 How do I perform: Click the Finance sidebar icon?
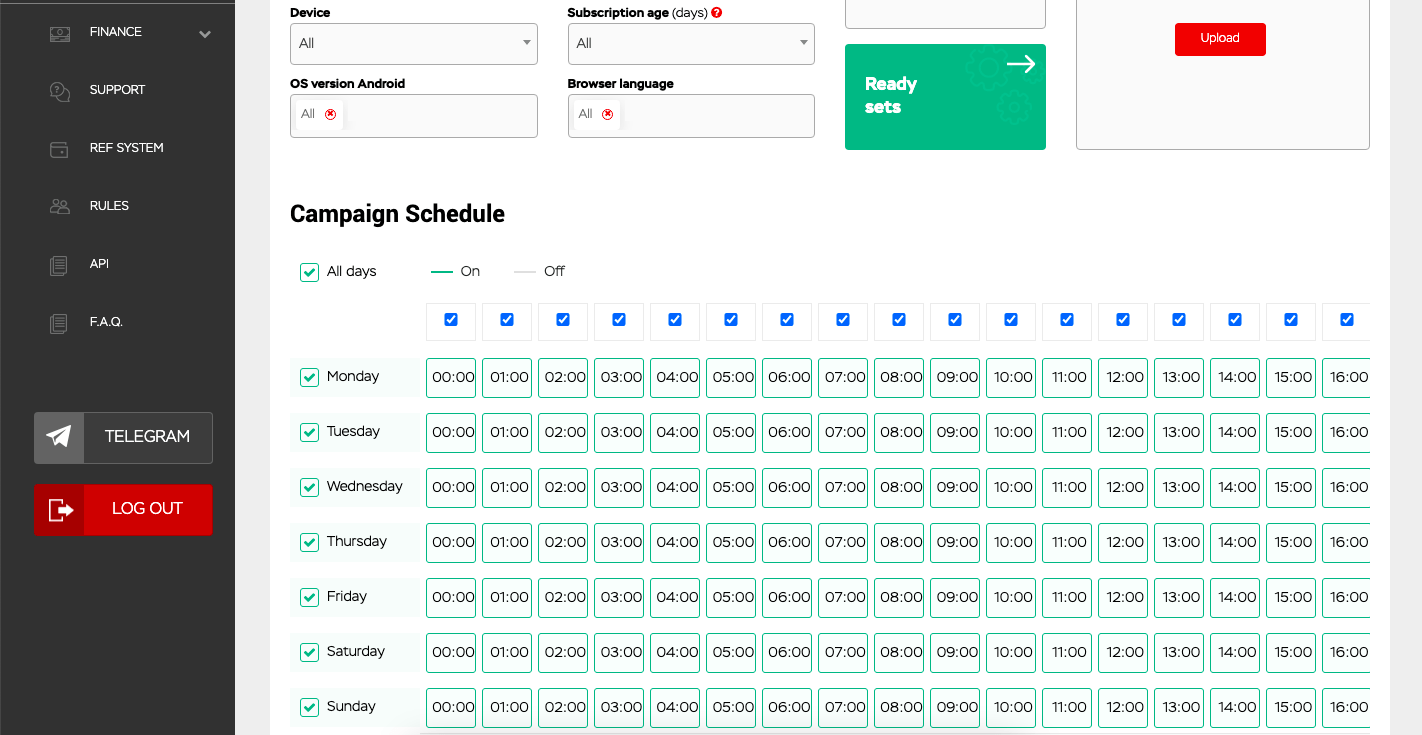[60, 33]
